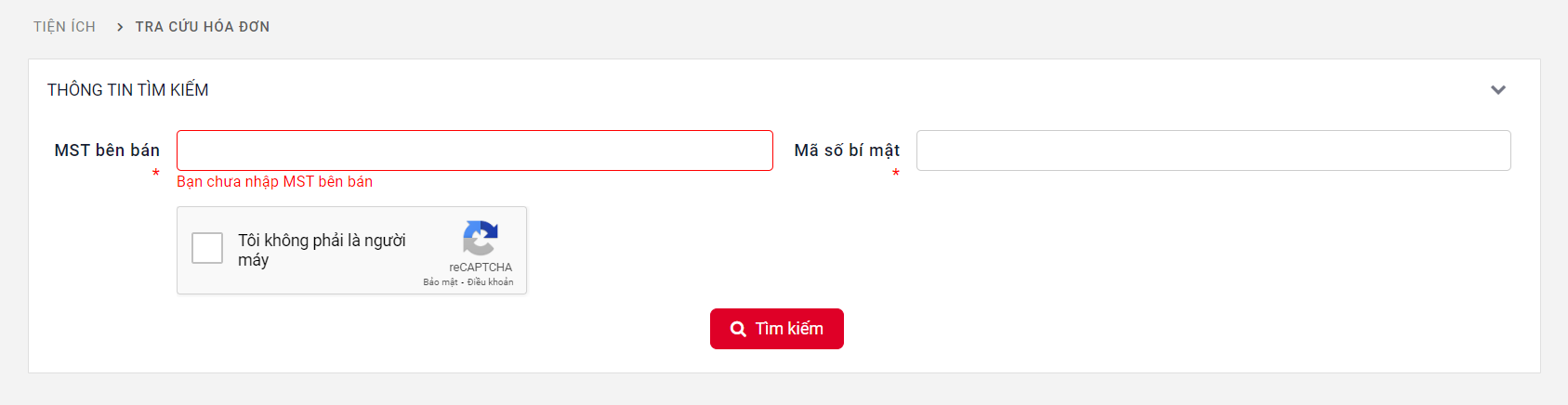Collapse the THÔNG TIN TÌM KIẾM panel chevron
Image resolution: width=1568 pixels, height=405 pixels.
click(1497, 90)
